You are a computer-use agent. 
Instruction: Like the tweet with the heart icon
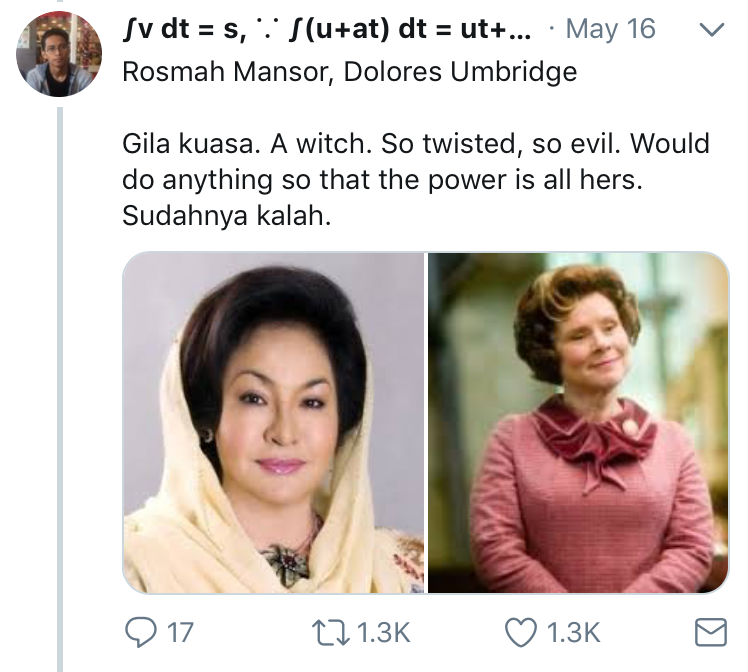(x=521, y=632)
